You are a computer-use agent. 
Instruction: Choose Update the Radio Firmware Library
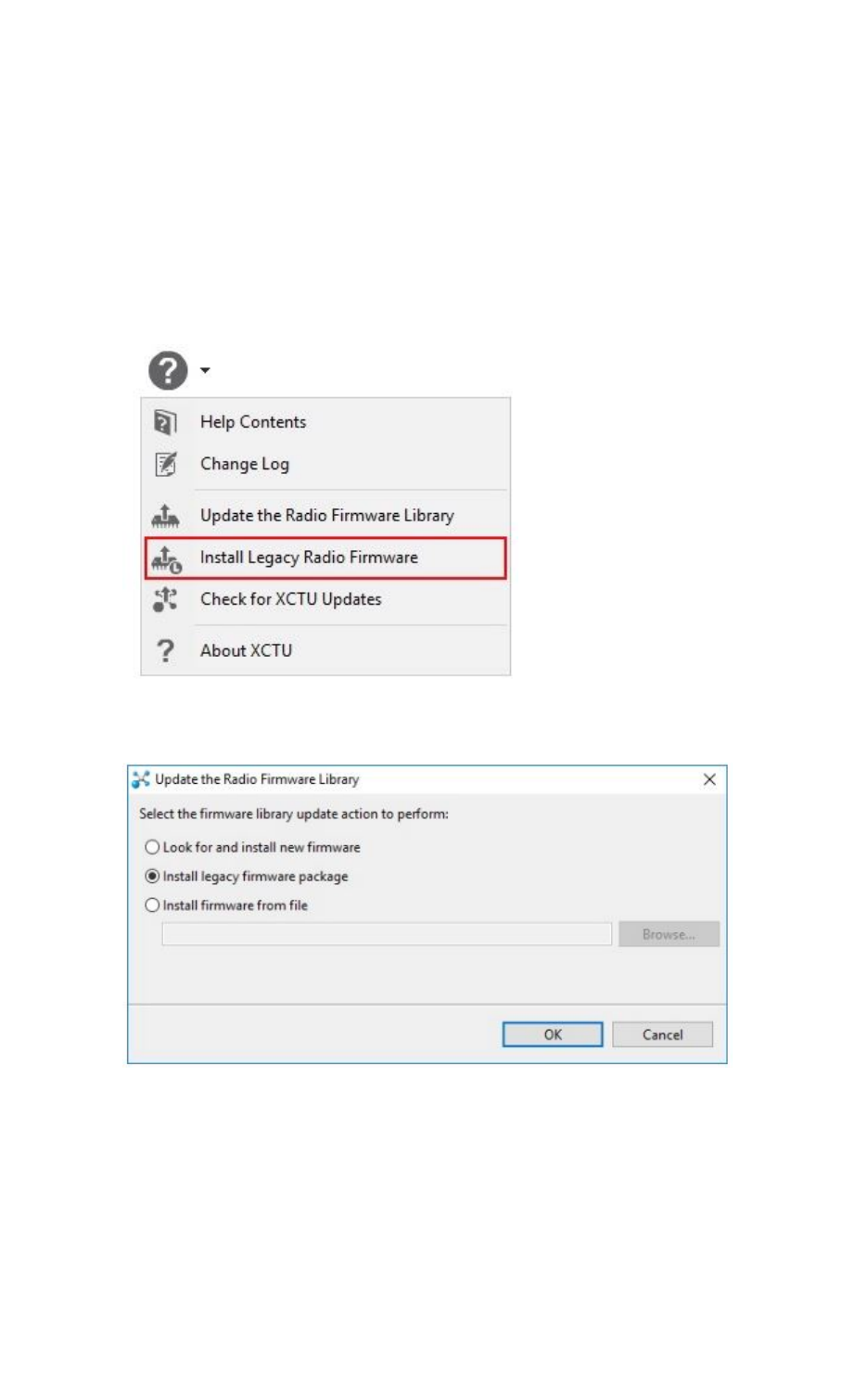tap(325, 515)
